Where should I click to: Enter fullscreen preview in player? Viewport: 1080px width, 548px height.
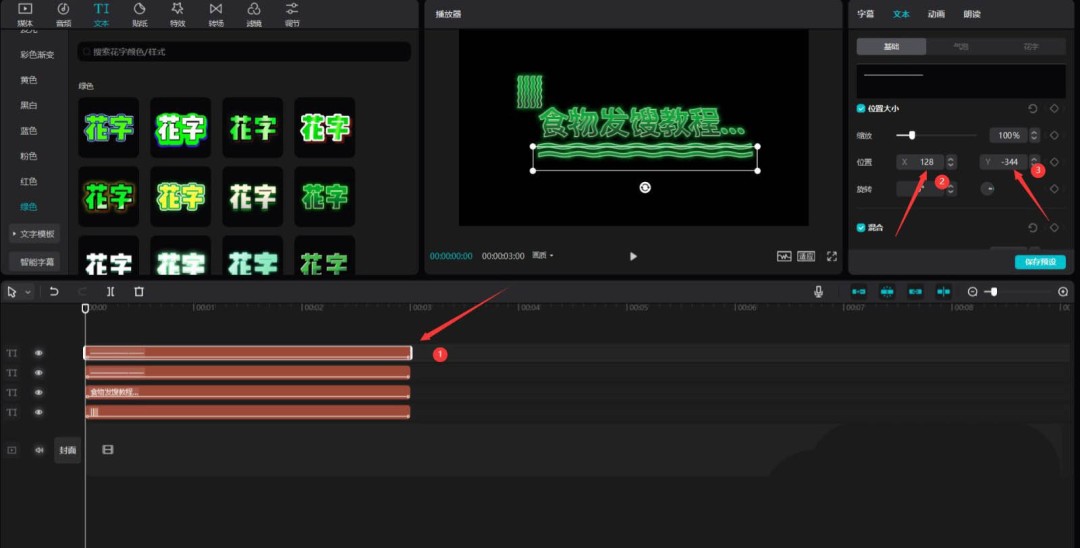point(831,256)
